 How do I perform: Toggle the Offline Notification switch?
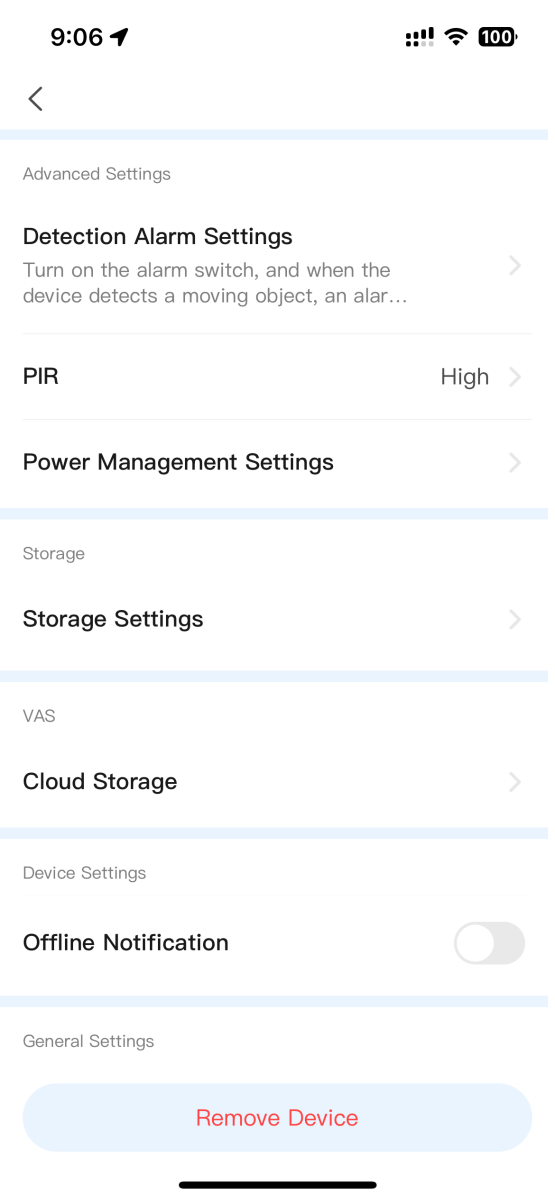[489, 943]
